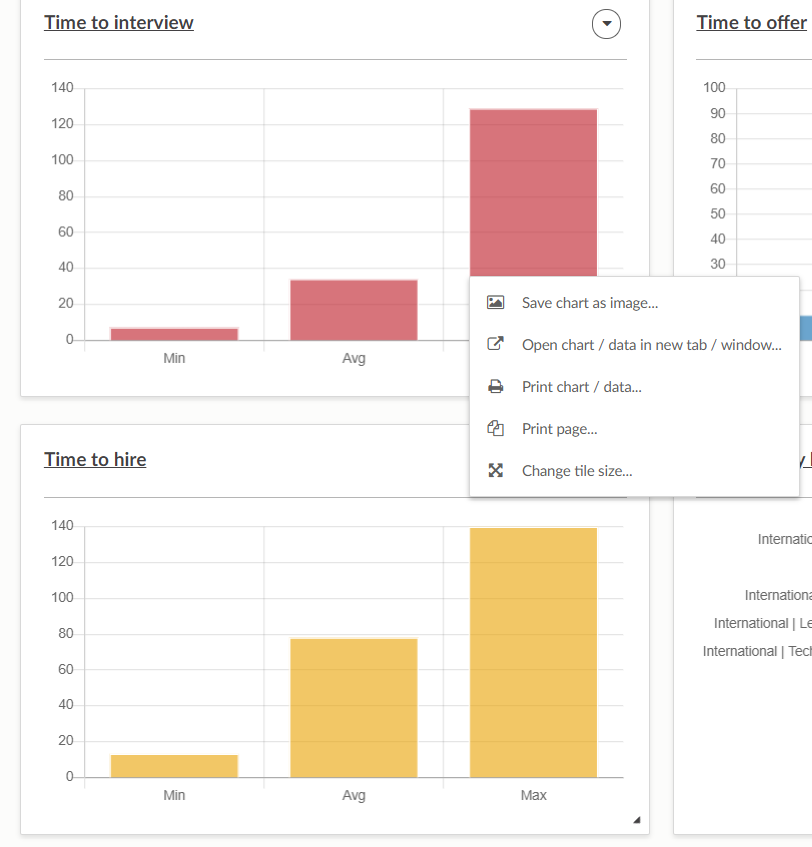Click the yellow Avg bar in Time to hire
Screen dimensions: 812x847
(354, 707)
